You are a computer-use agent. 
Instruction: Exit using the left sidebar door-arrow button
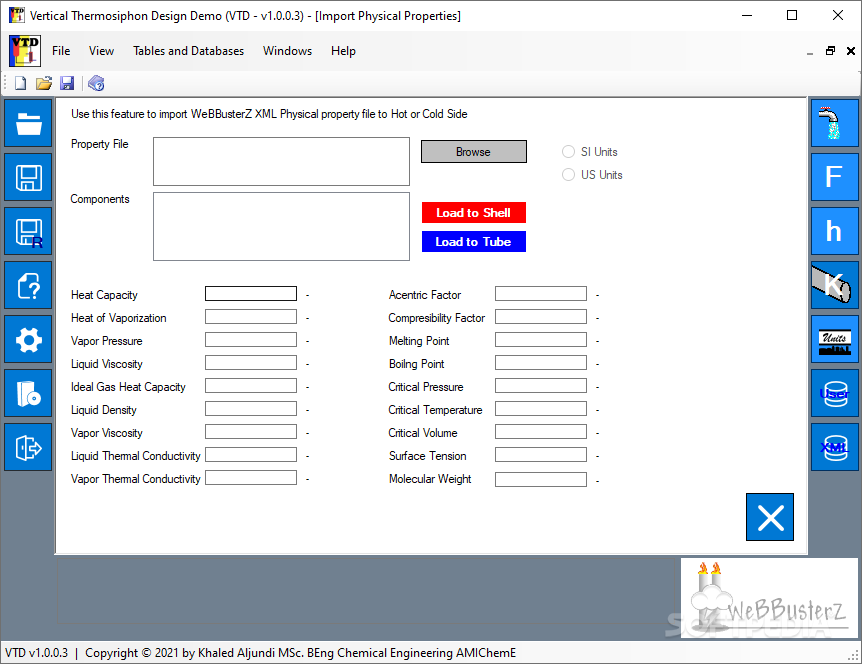29,447
